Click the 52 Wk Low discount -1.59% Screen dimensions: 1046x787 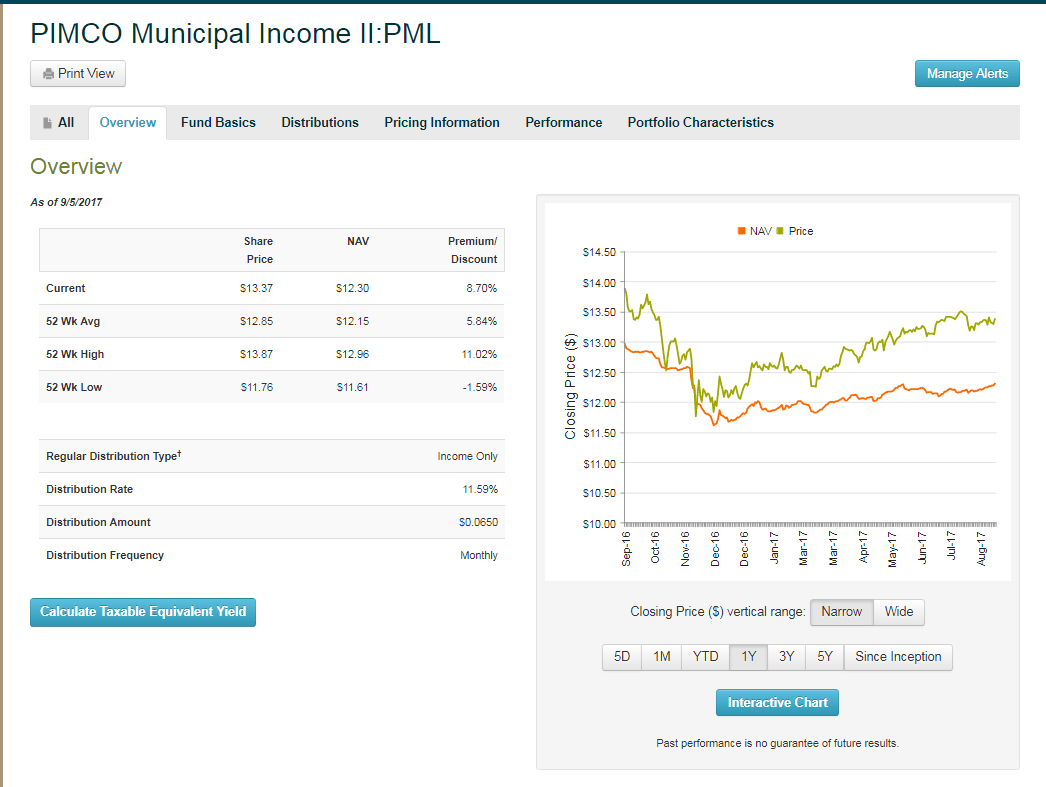coord(480,387)
